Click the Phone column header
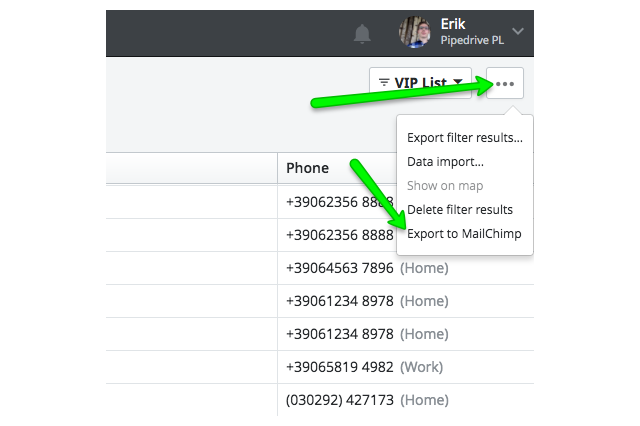 [x=307, y=168]
